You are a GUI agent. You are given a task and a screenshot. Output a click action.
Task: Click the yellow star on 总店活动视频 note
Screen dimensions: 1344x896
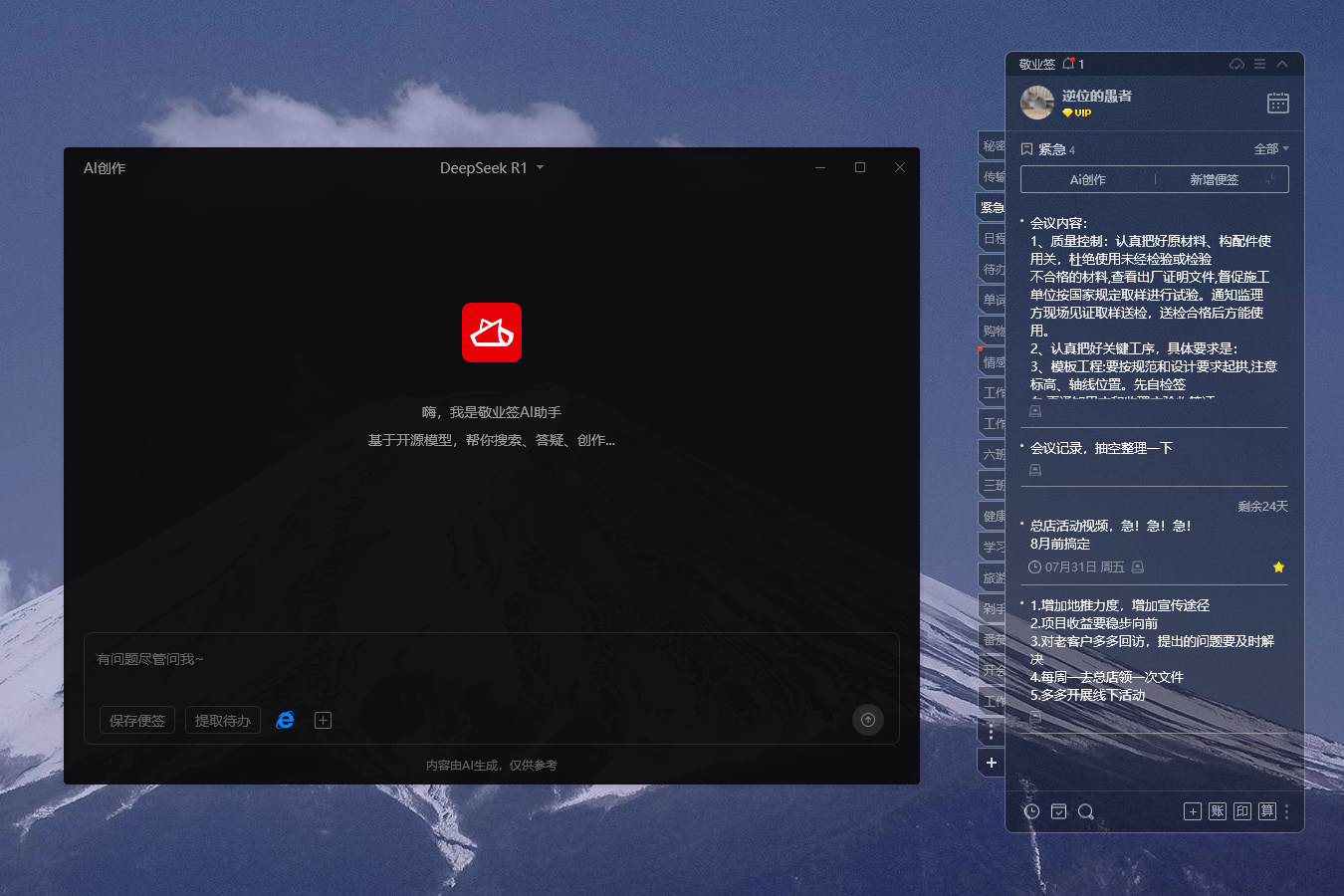coord(1278,566)
